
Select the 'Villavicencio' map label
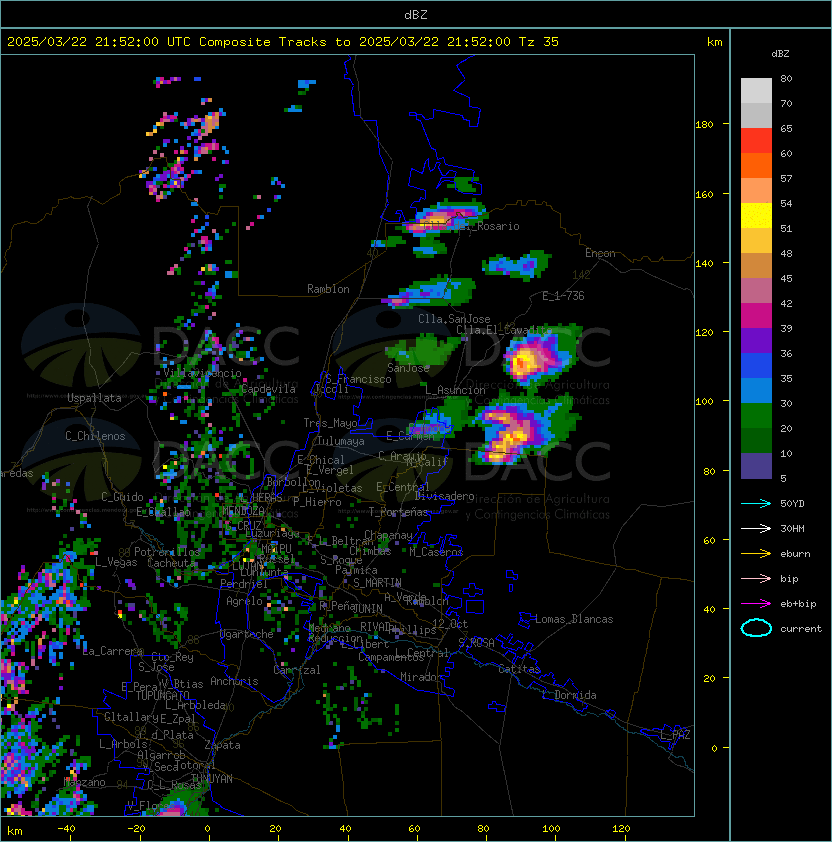tap(202, 373)
